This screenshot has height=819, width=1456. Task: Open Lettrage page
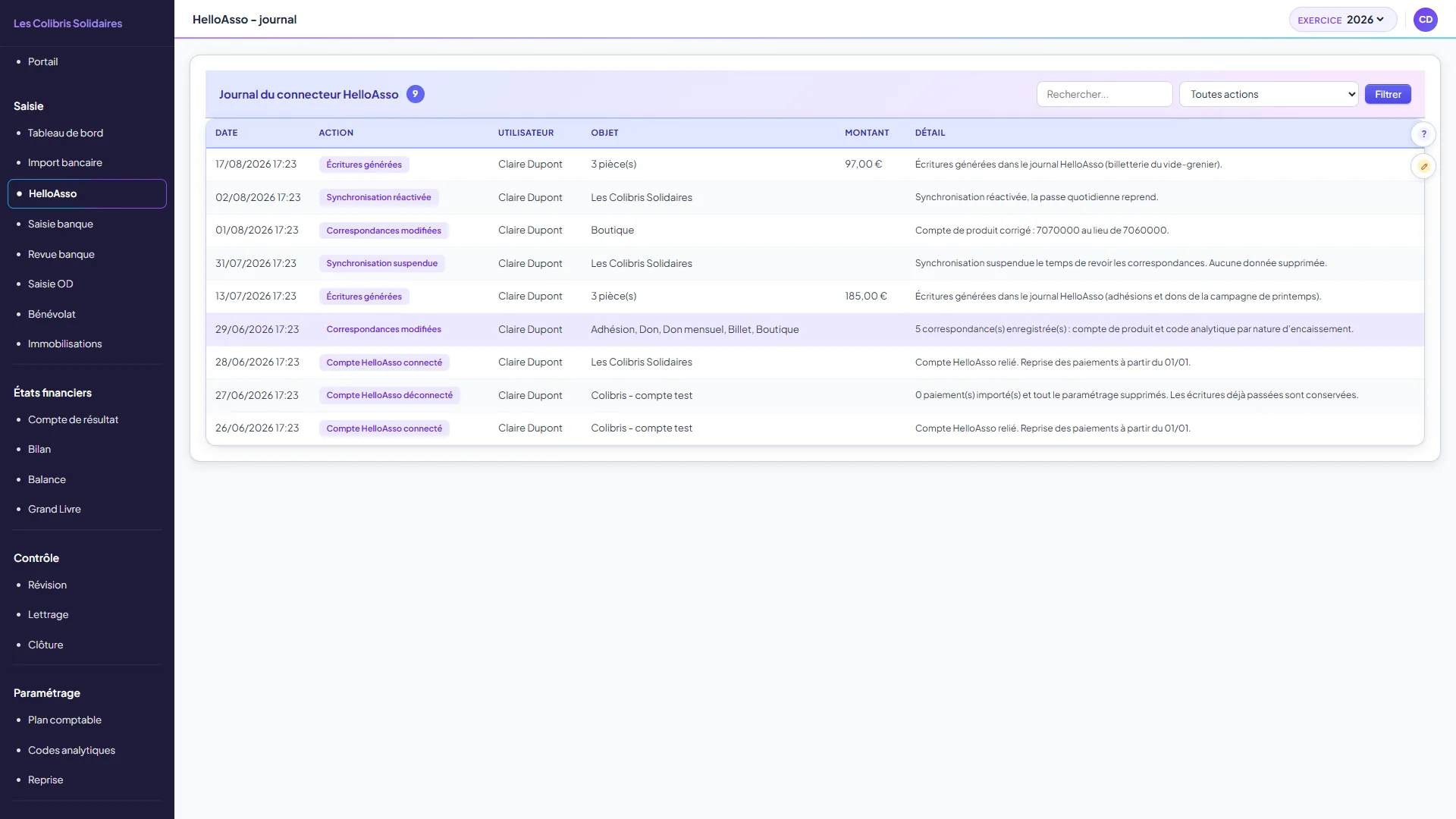(48, 614)
